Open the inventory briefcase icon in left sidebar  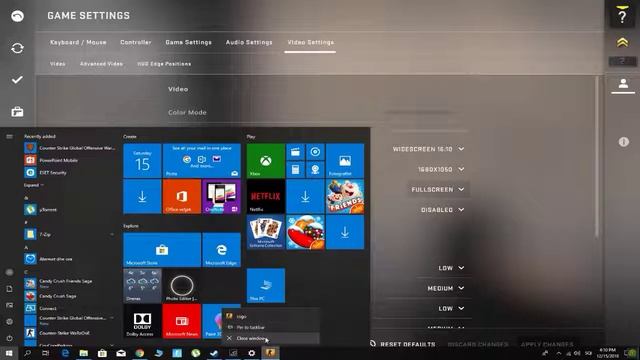(17, 111)
